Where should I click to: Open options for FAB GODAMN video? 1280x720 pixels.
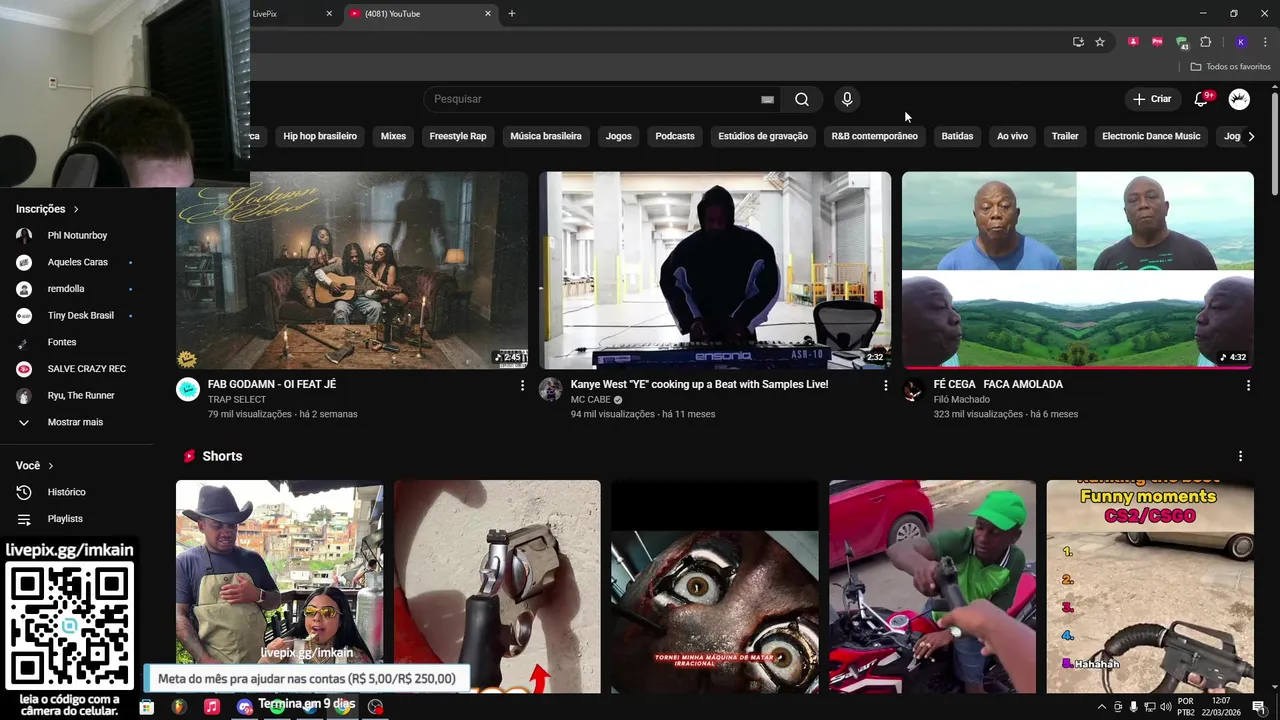[522, 385]
